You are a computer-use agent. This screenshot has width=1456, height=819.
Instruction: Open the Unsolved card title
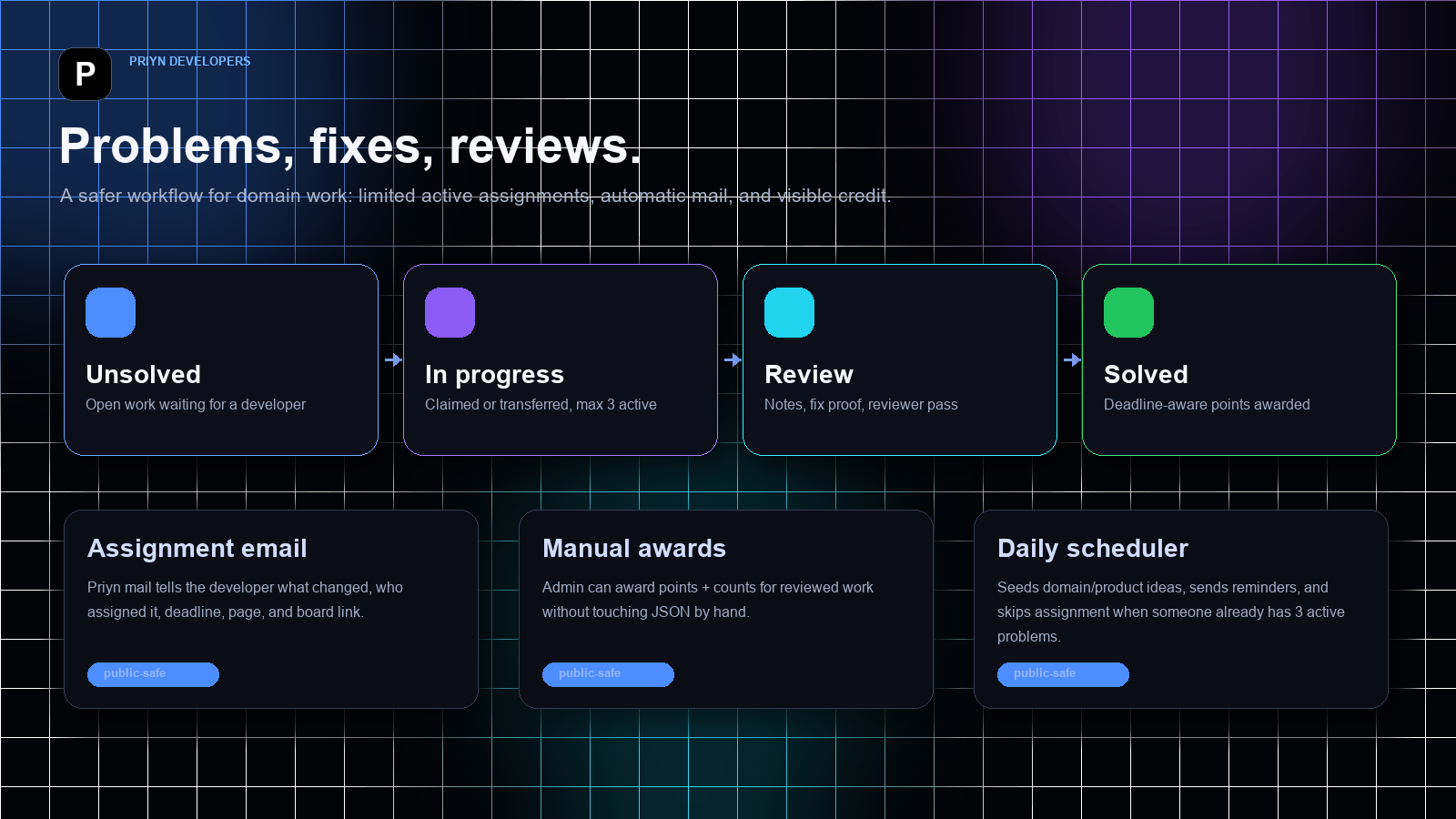pyautogui.click(x=143, y=374)
